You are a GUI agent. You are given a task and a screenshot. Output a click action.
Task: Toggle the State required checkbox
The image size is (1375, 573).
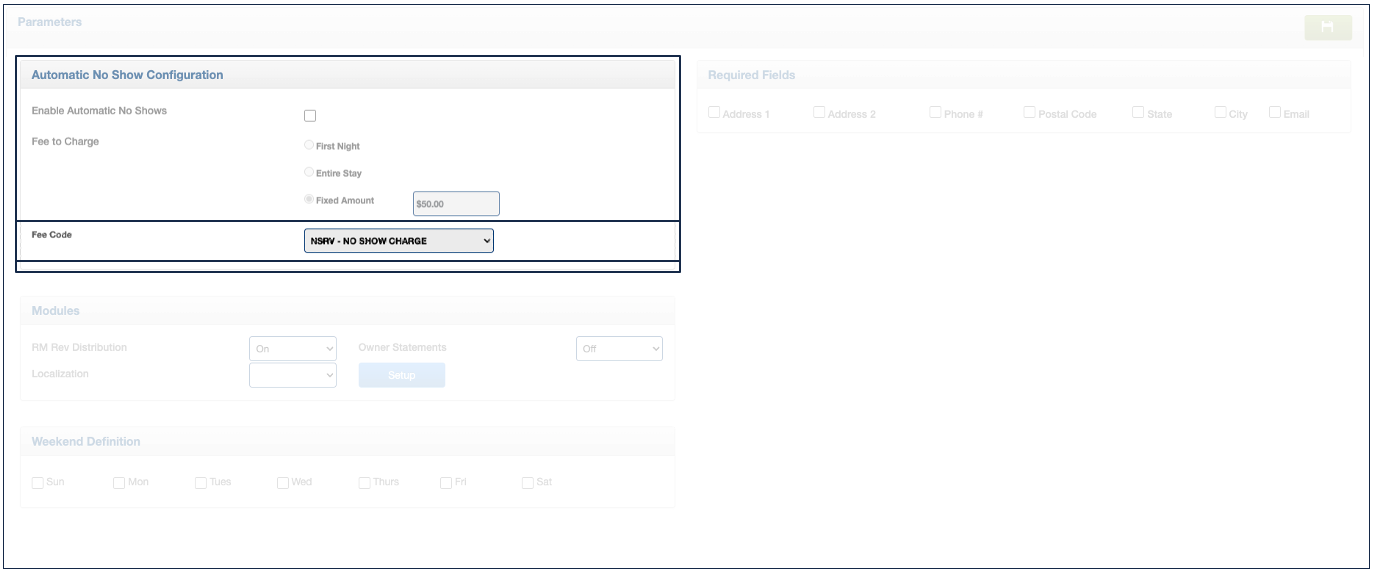(x=1138, y=113)
